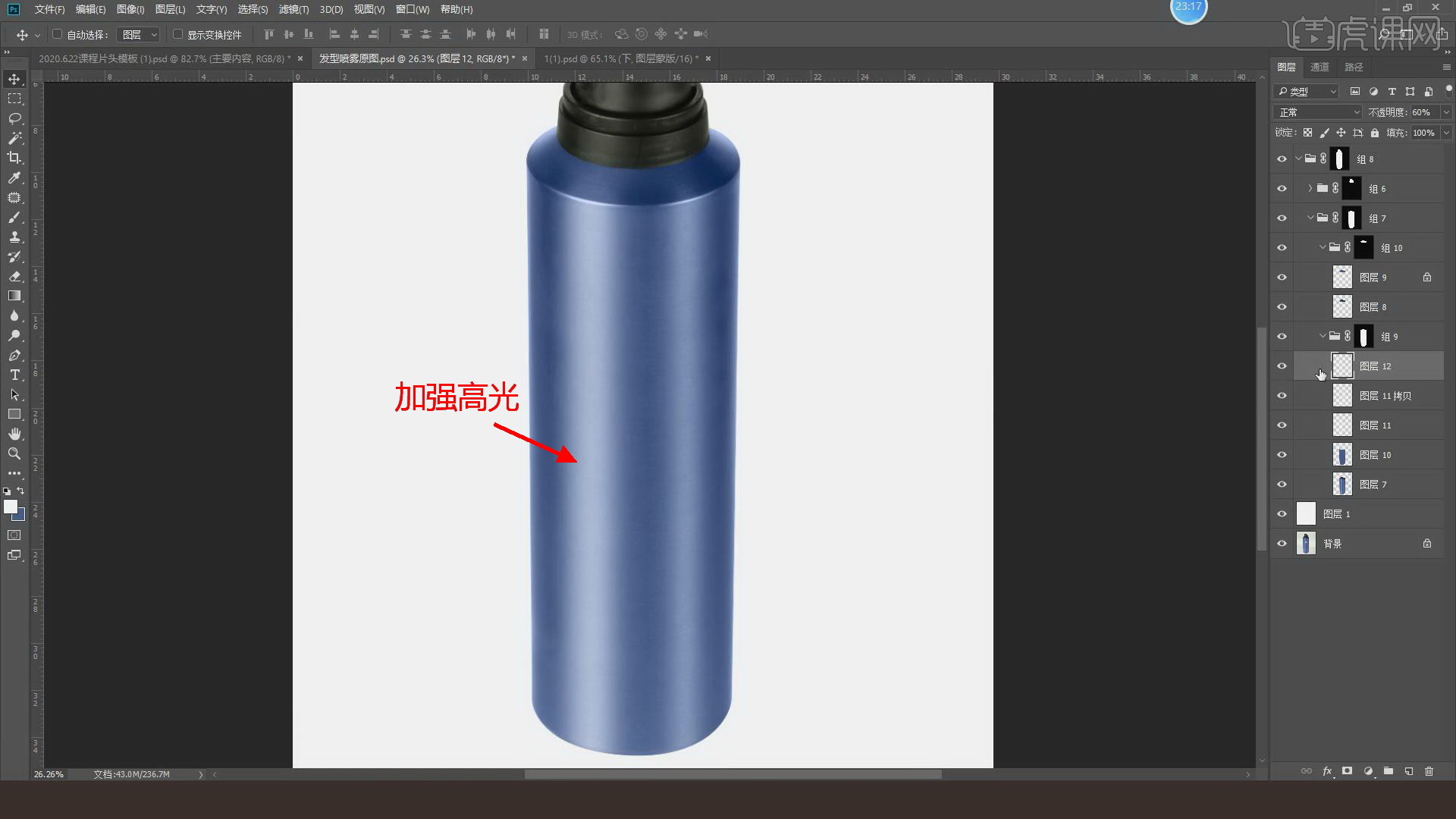Select the Eyedropper tool
Image resolution: width=1456 pixels, height=819 pixels.
[14, 177]
